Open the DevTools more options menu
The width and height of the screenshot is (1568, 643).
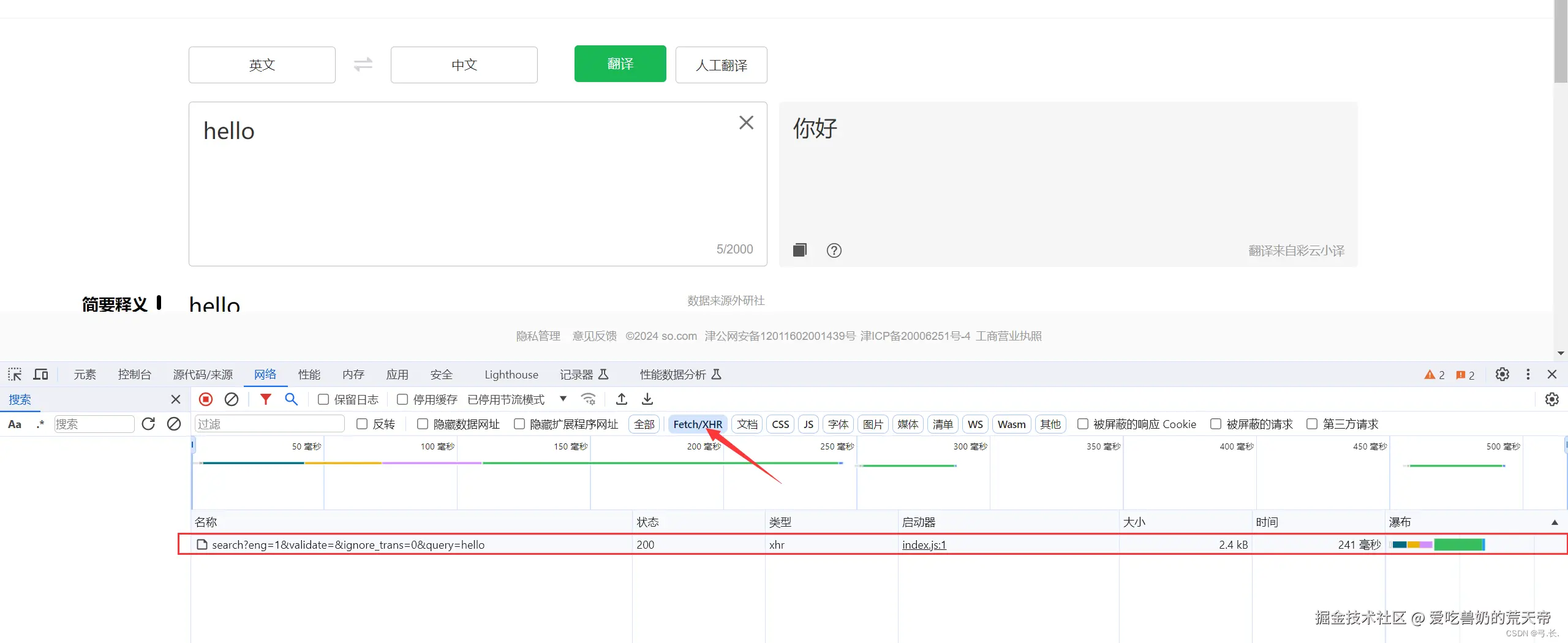(1528, 374)
